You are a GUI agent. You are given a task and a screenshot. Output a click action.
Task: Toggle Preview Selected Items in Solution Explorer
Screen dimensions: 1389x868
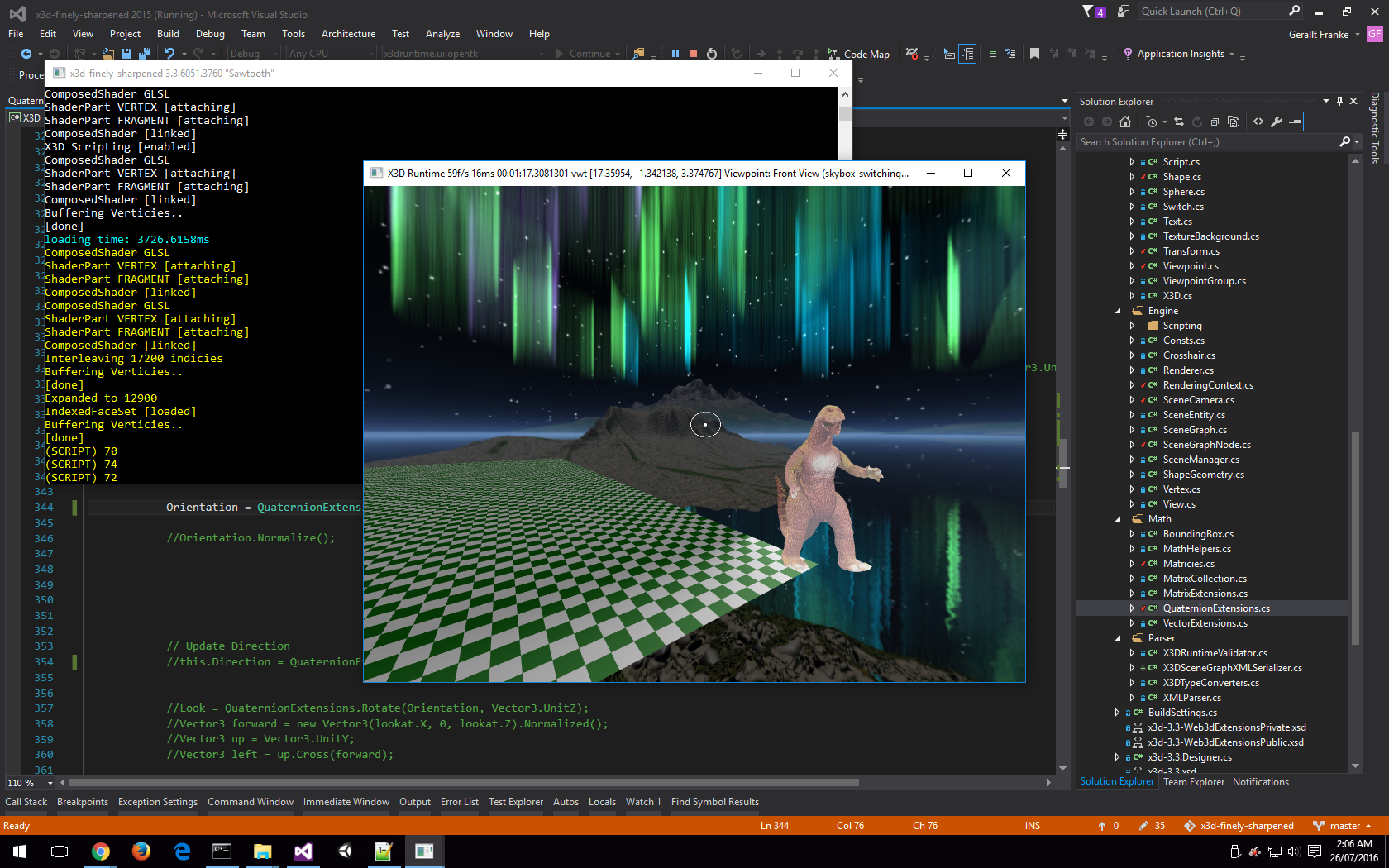click(x=1296, y=122)
